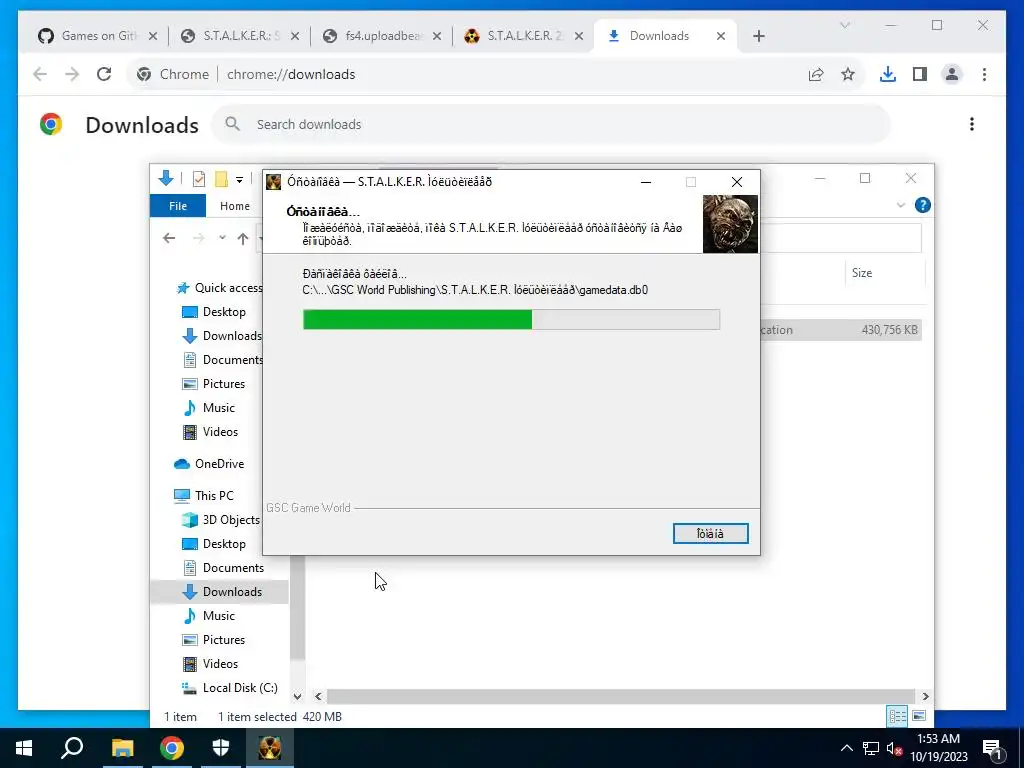Open File tab in Explorer ribbon

pyautogui.click(x=178, y=206)
